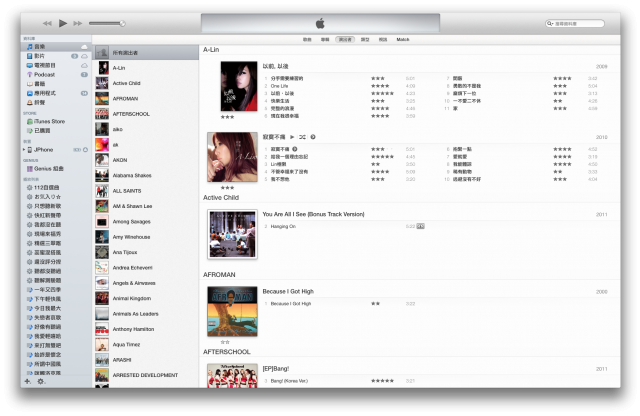The image size is (640, 416).
Task: Select artist Alabama Shakes in the list
Action: tap(146, 176)
